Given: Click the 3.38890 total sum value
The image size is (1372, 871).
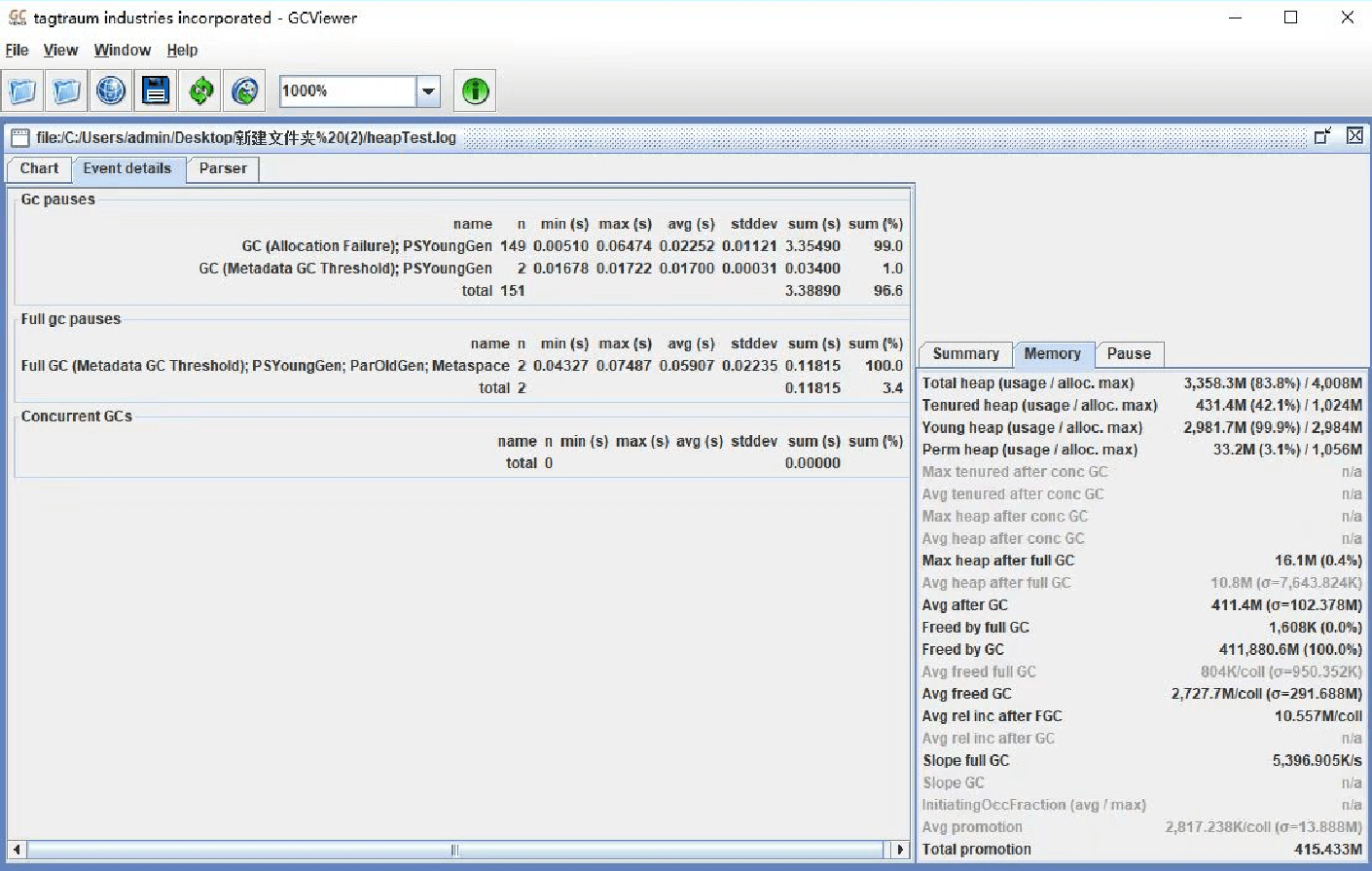Looking at the screenshot, I should (x=812, y=291).
